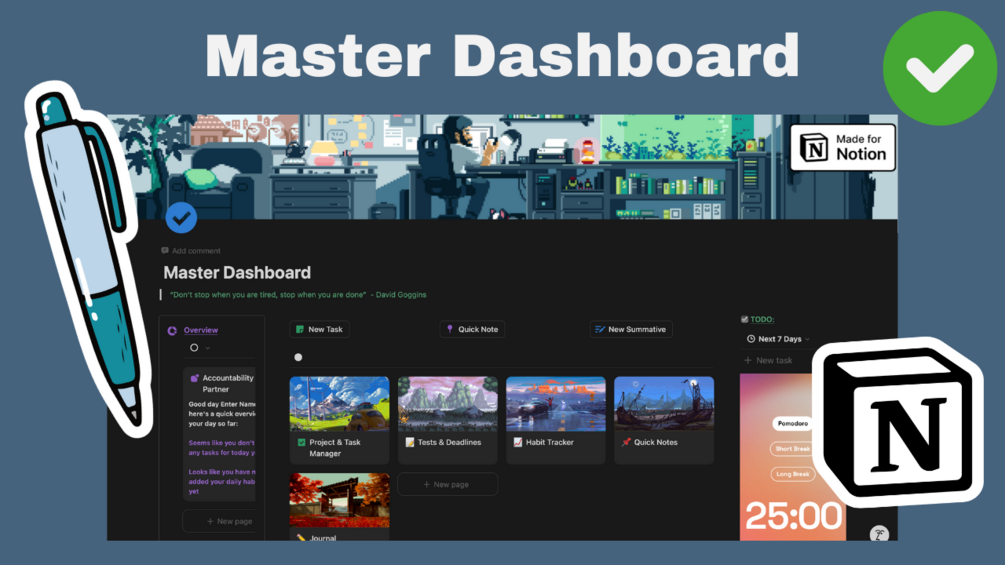
Task: Open the Quick Notes shipwreck thumbnail
Action: [664, 404]
